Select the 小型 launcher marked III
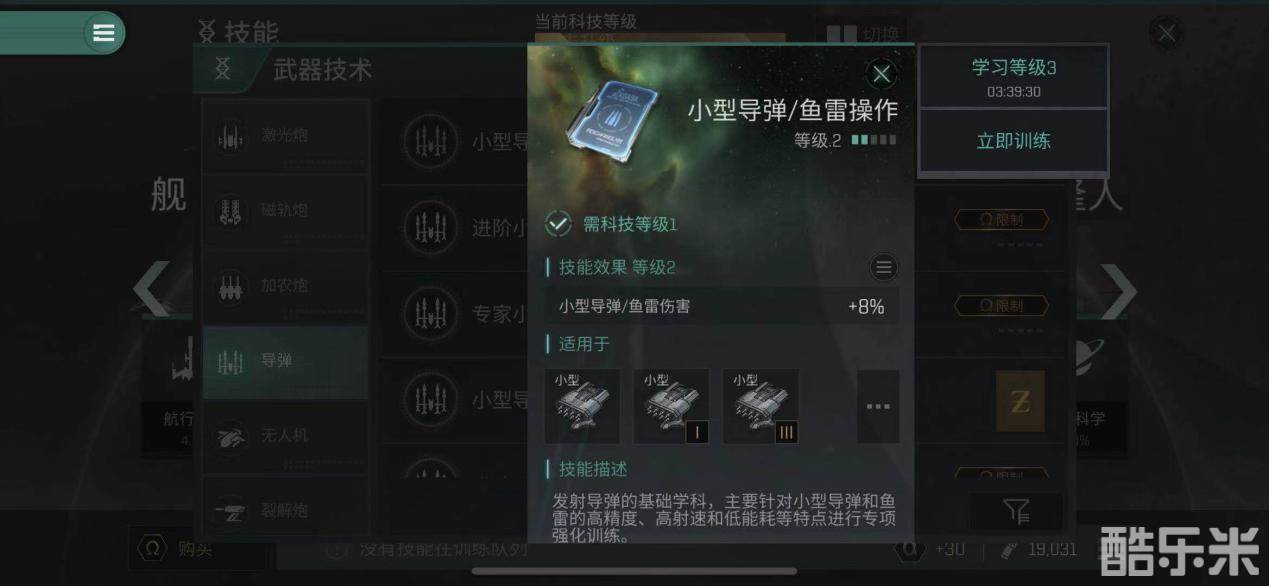 click(x=760, y=406)
